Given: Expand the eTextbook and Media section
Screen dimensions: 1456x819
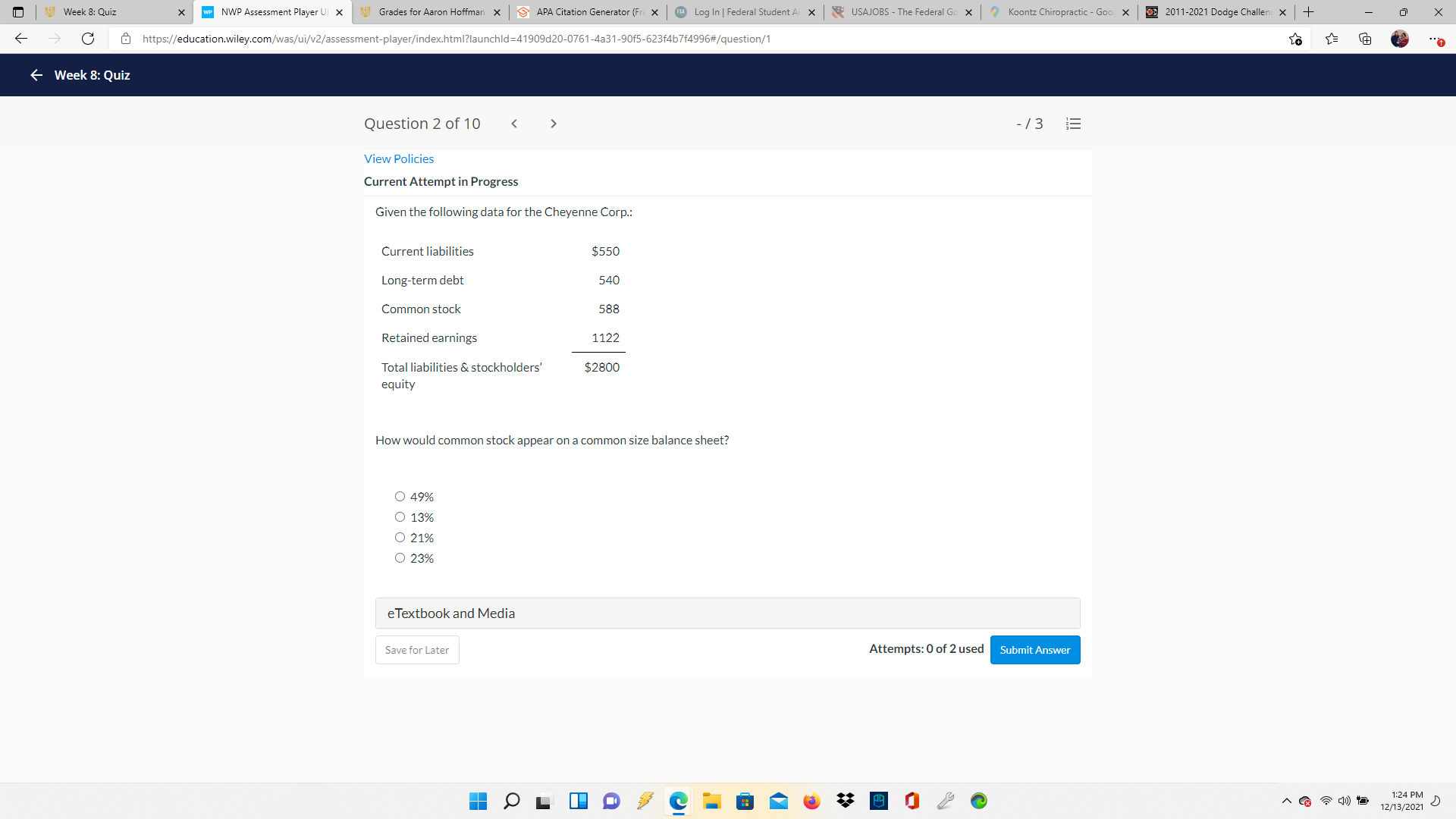Looking at the screenshot, I should [x=451, y=613].
